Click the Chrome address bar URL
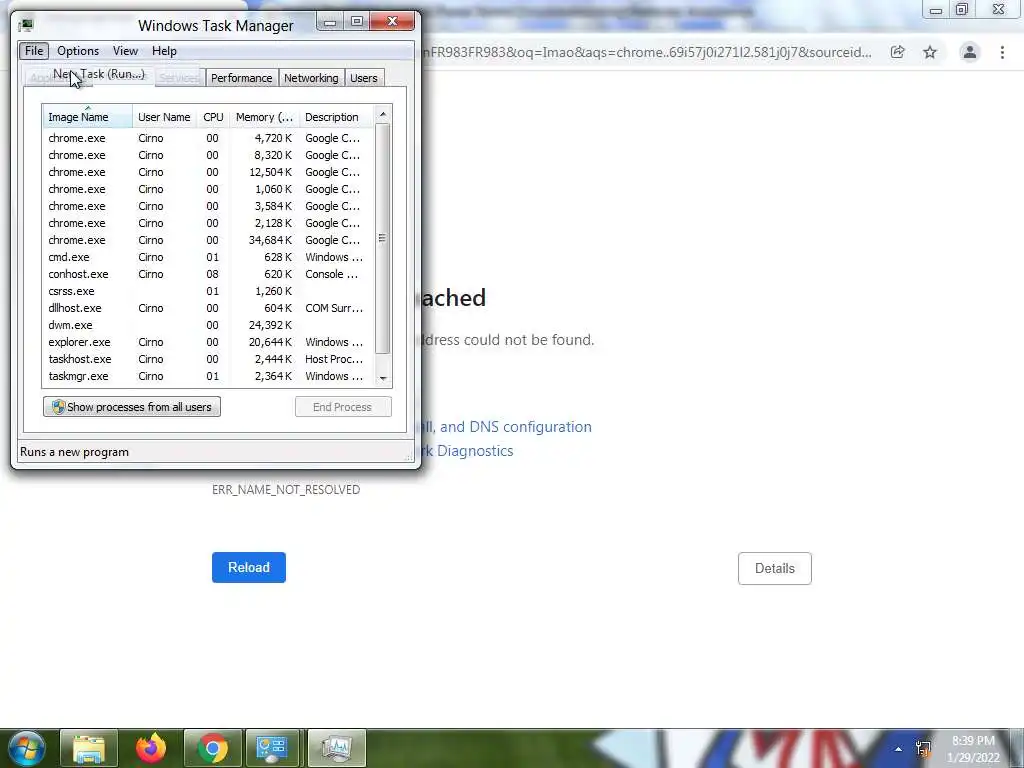The image size is (1024, 768). pos(647,52)
